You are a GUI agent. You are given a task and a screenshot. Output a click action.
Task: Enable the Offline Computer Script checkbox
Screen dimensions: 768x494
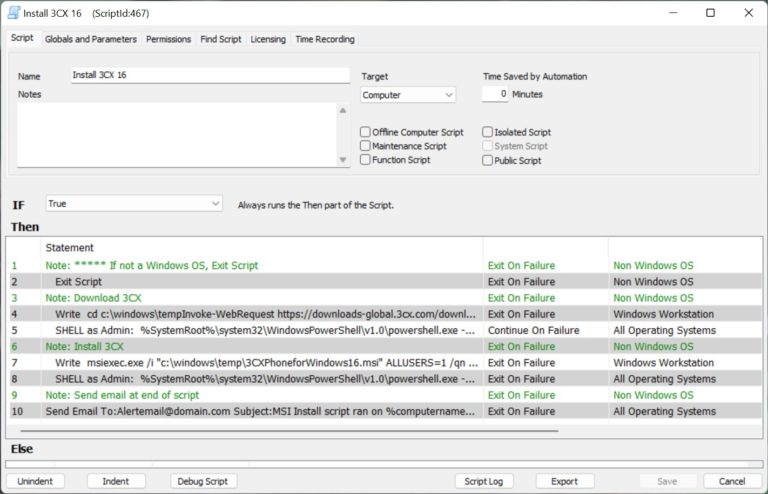click(366, 132)
